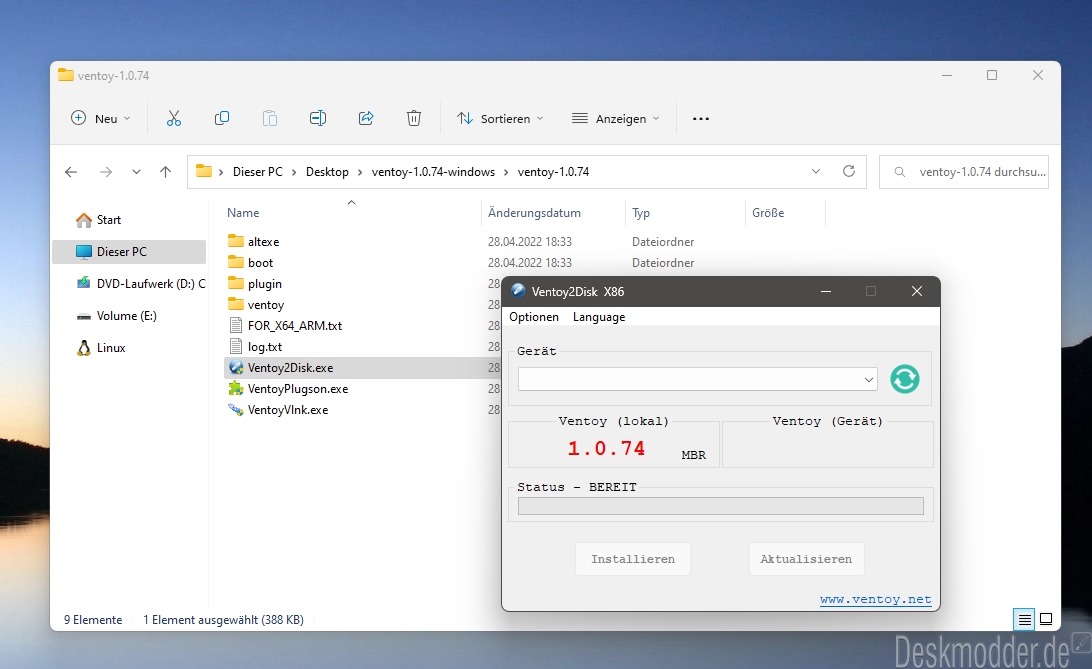Open the Optionen menu in Ventoy2Disk
This screenshot has height=669, width=1092.
(534, 317)
